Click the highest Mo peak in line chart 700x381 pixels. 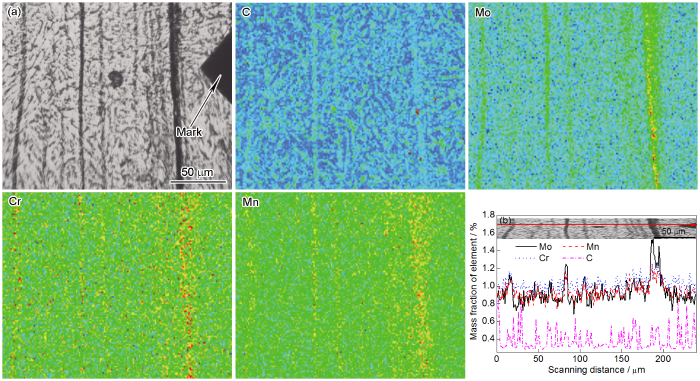[653, 241]
